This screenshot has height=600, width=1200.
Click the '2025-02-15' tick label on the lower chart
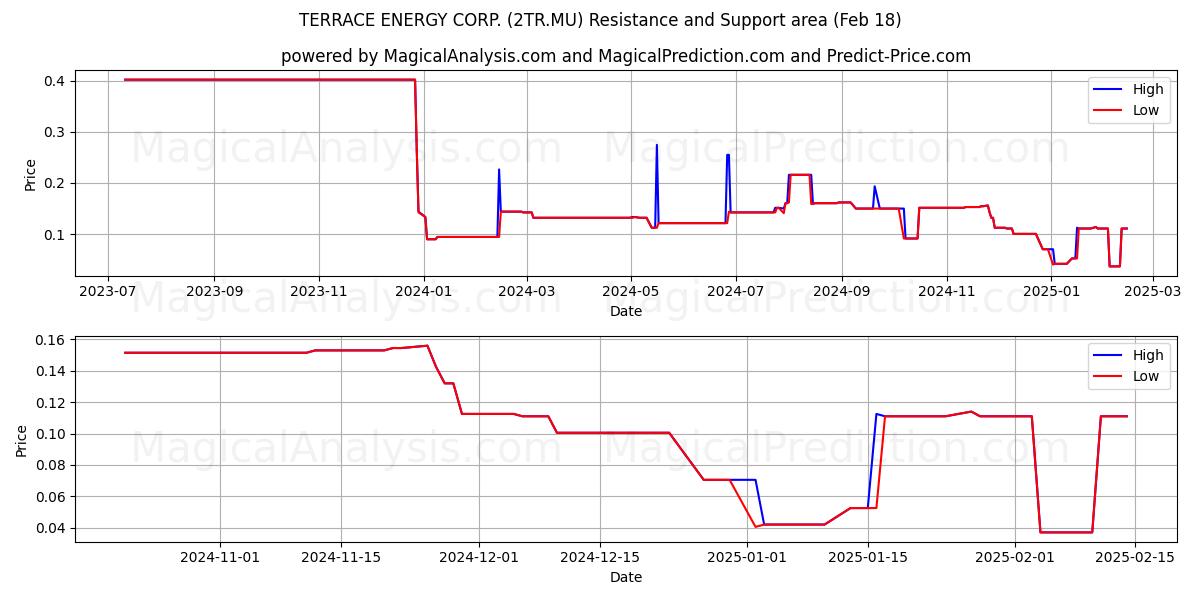click(1136, 557)
